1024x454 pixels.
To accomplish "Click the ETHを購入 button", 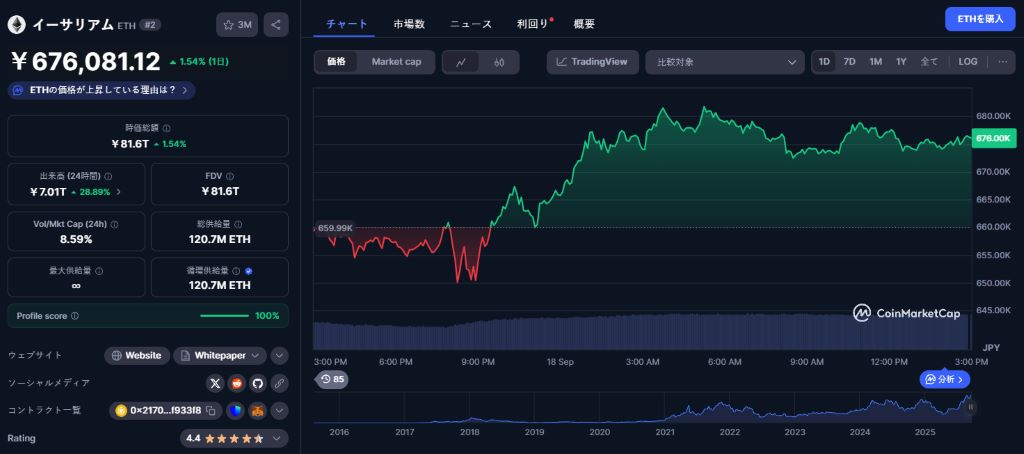I will (x=980, y=20).
